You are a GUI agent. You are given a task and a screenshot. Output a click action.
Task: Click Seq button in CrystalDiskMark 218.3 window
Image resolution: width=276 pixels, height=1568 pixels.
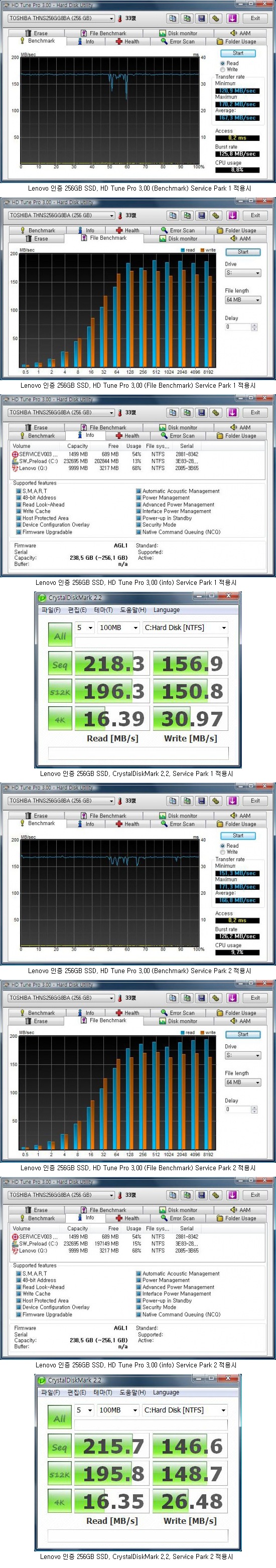click(60, 664)
